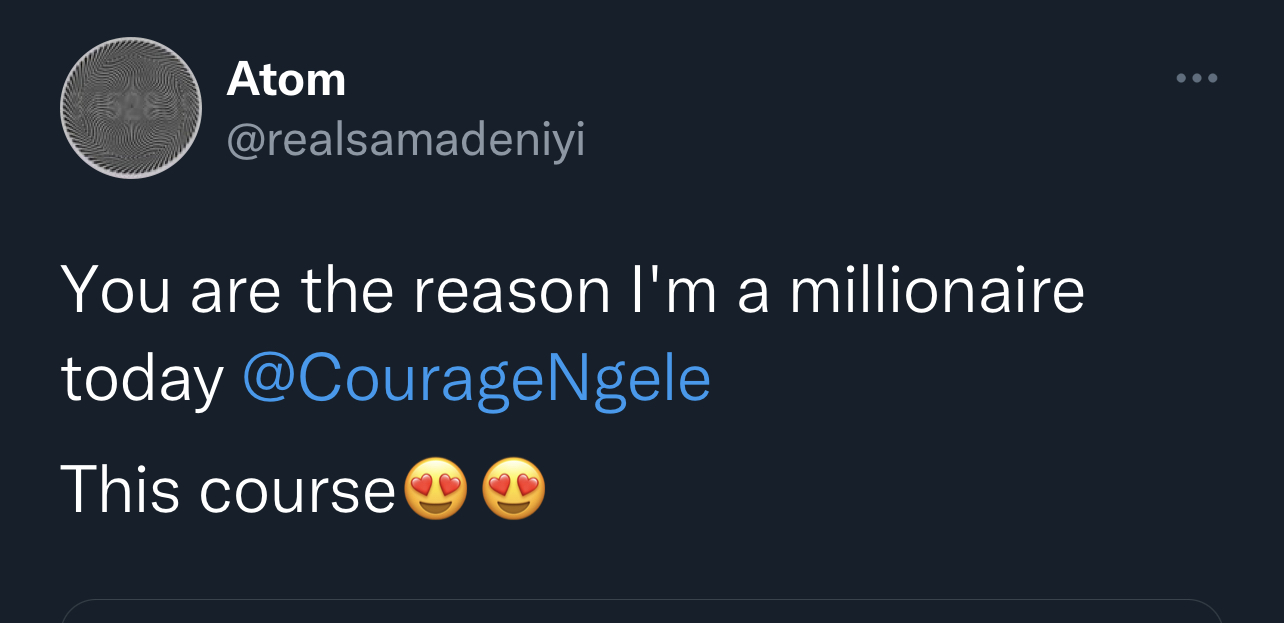
Task: Open the "Atom" display name profile
Action: [x=286, y=79]
